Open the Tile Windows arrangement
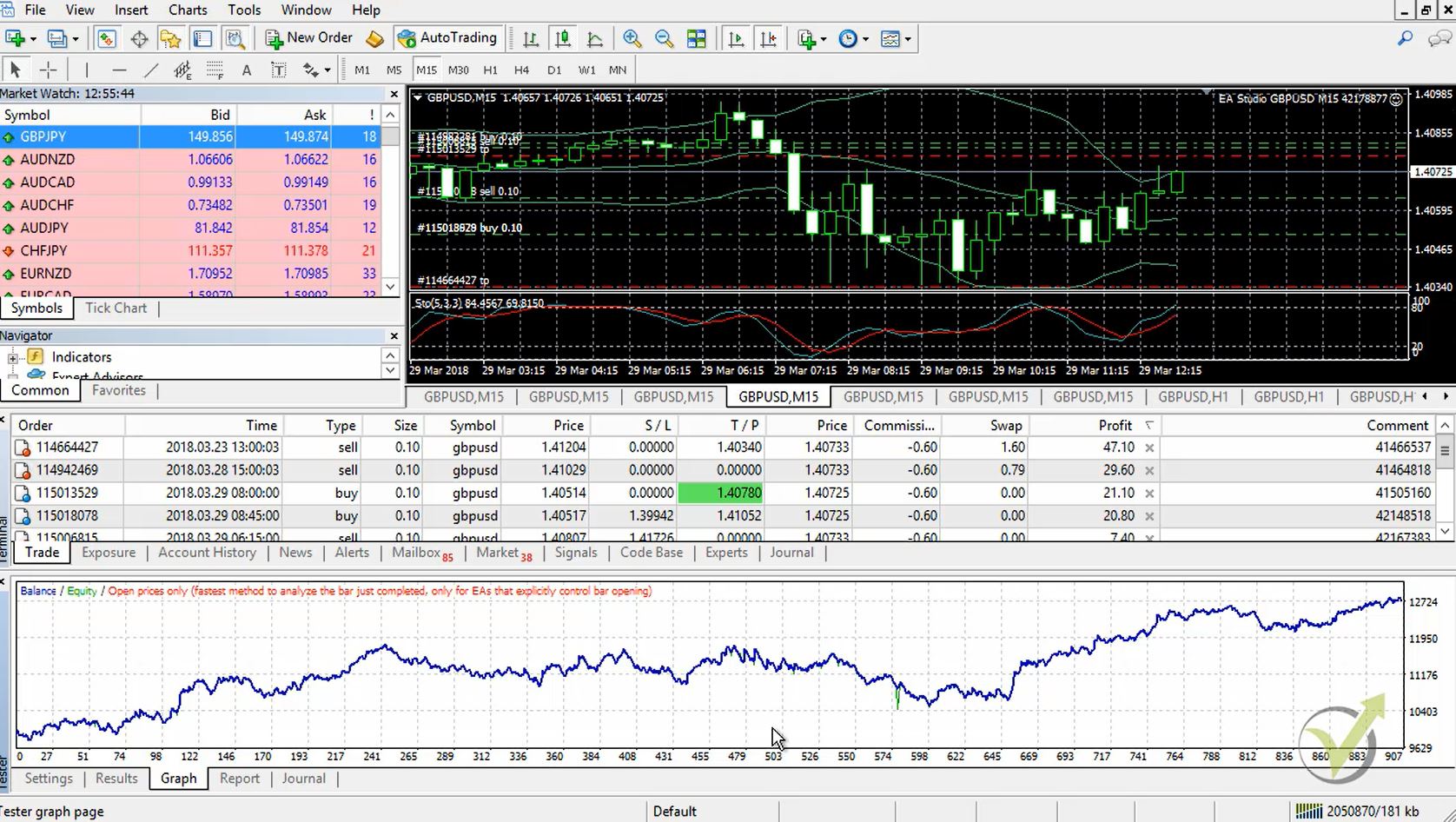 click(x=697, y=38)
